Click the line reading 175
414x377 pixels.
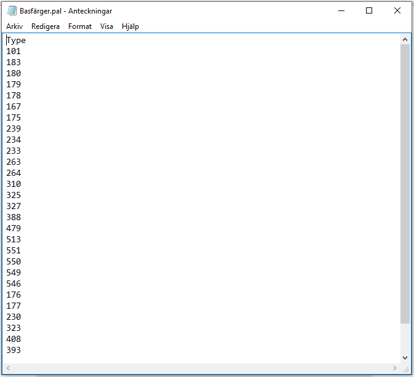click(x=13, y=118)
